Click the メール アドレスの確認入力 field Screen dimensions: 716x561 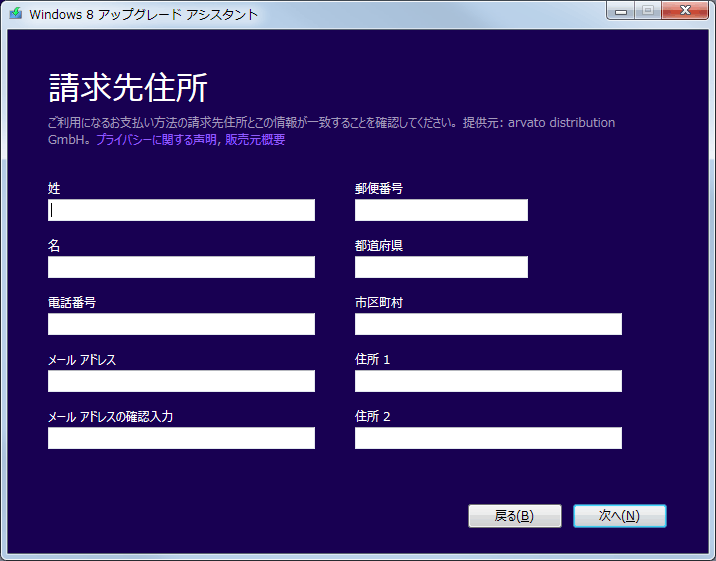point(181,438)
